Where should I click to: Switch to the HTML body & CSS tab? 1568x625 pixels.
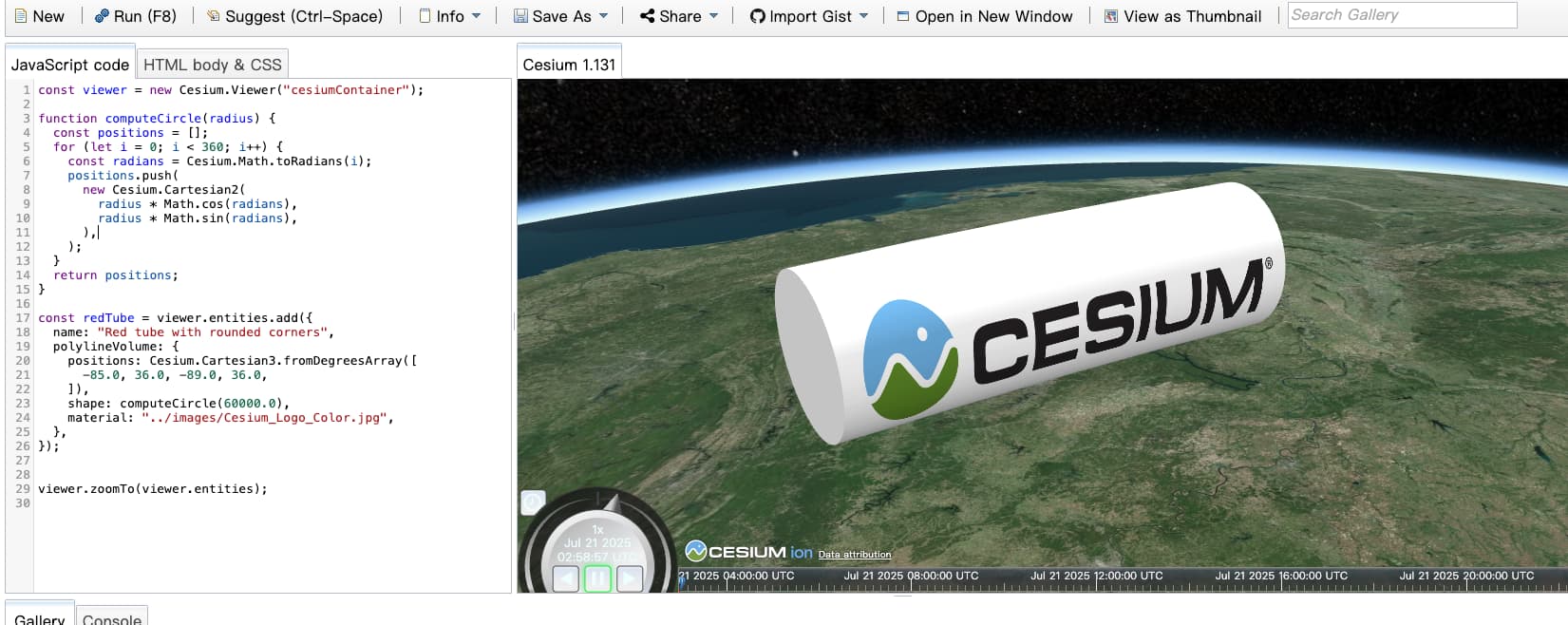(213, 65)
